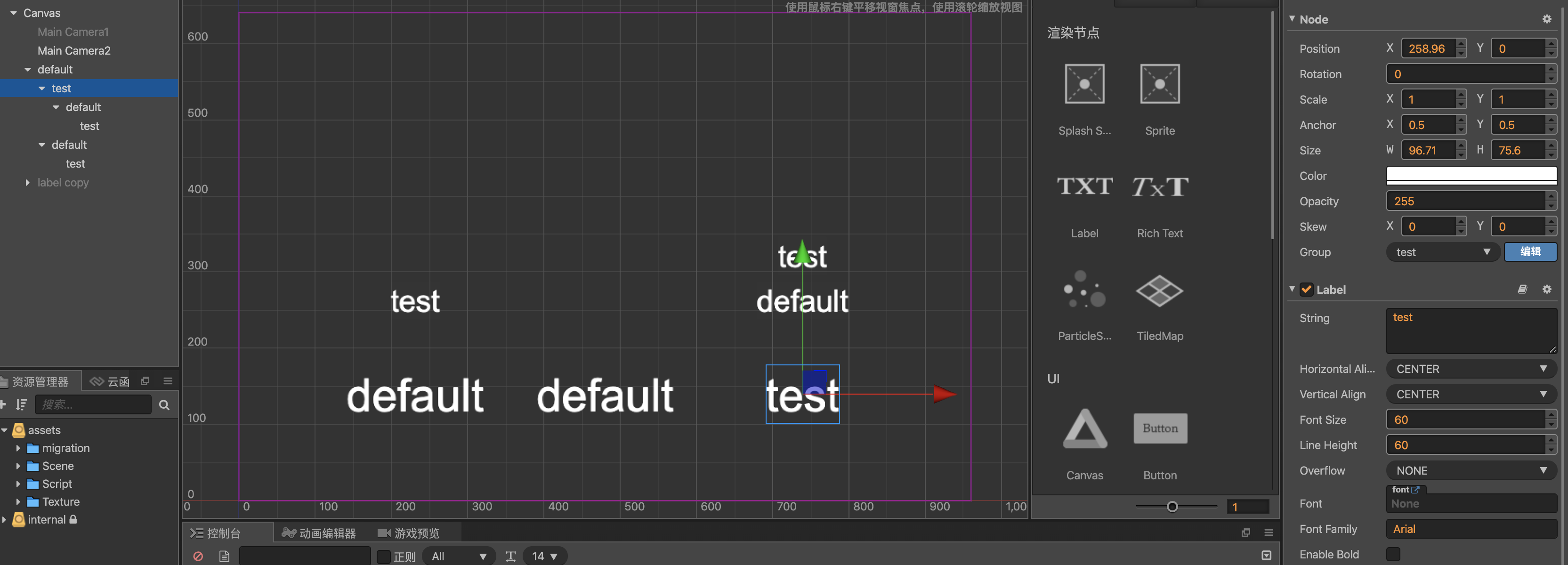
Task: Disable the Label component checkbox
Action: (1306, 290)
